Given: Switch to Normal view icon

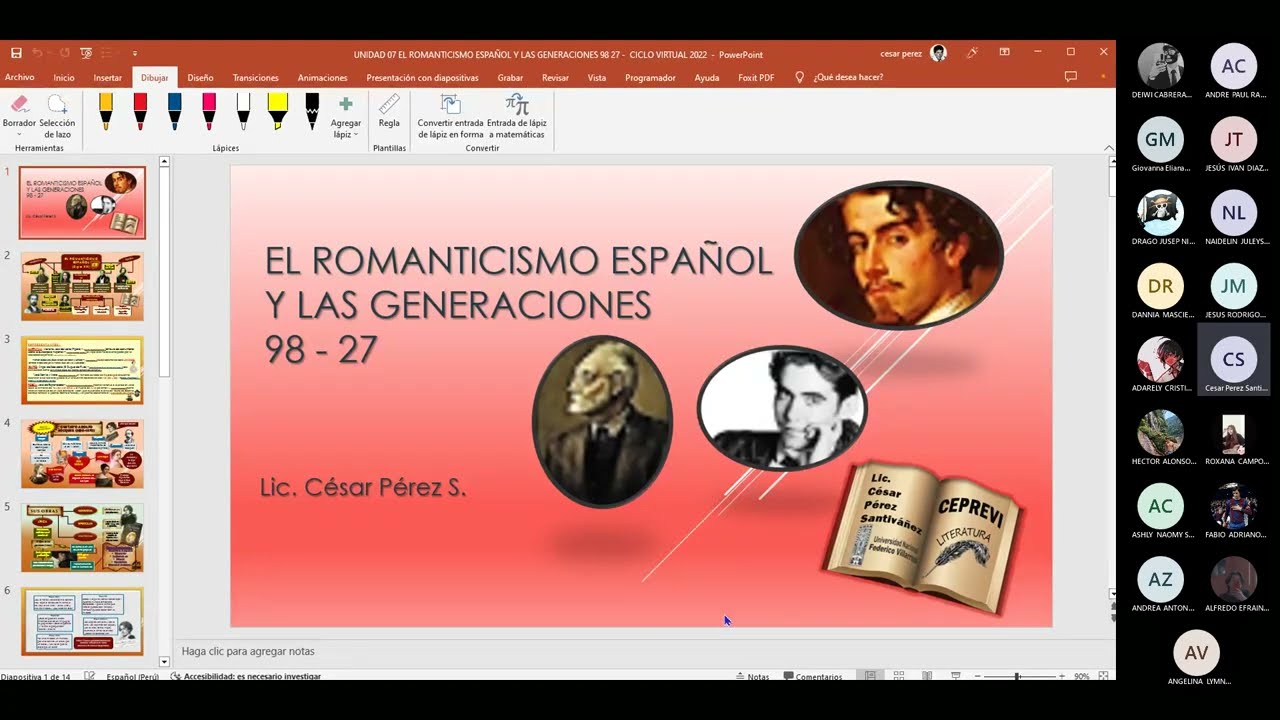Looking at the screenshot, I should coord(871,676).
